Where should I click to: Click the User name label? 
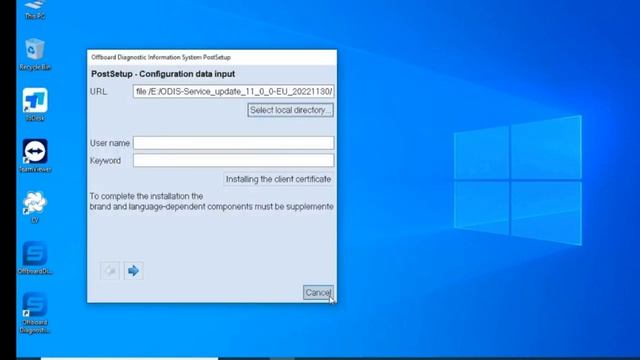(110, 143)
